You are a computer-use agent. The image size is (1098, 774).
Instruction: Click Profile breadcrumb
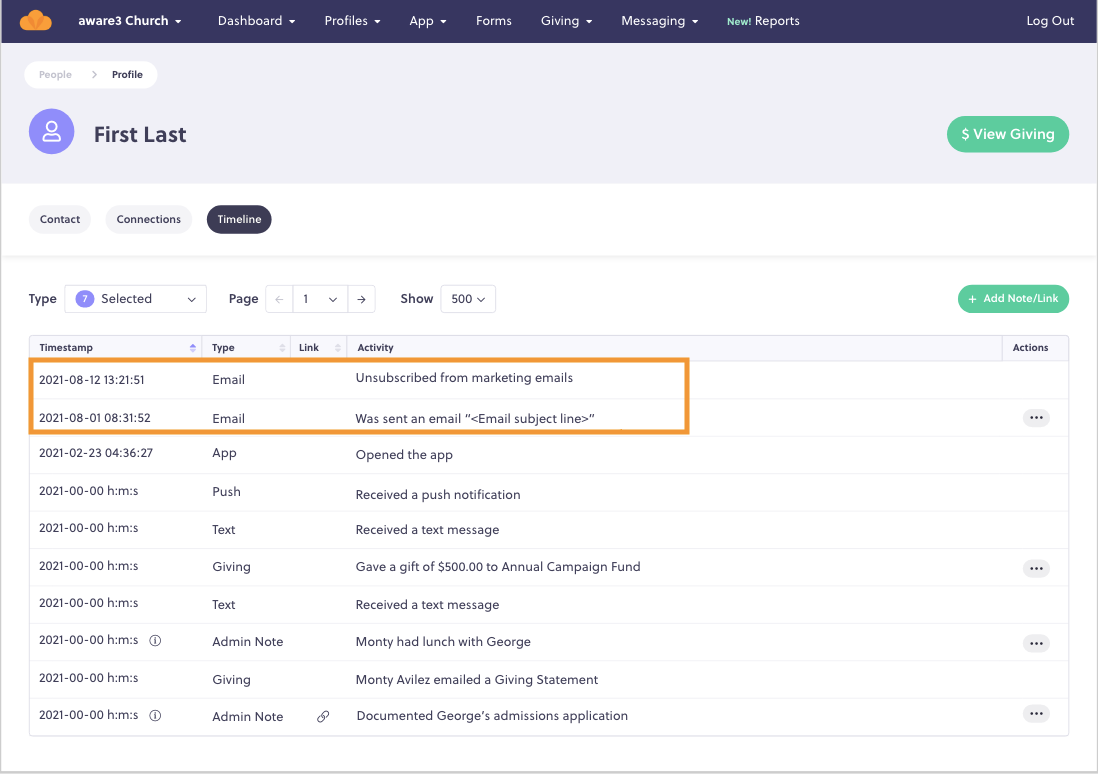pos(127,75)
